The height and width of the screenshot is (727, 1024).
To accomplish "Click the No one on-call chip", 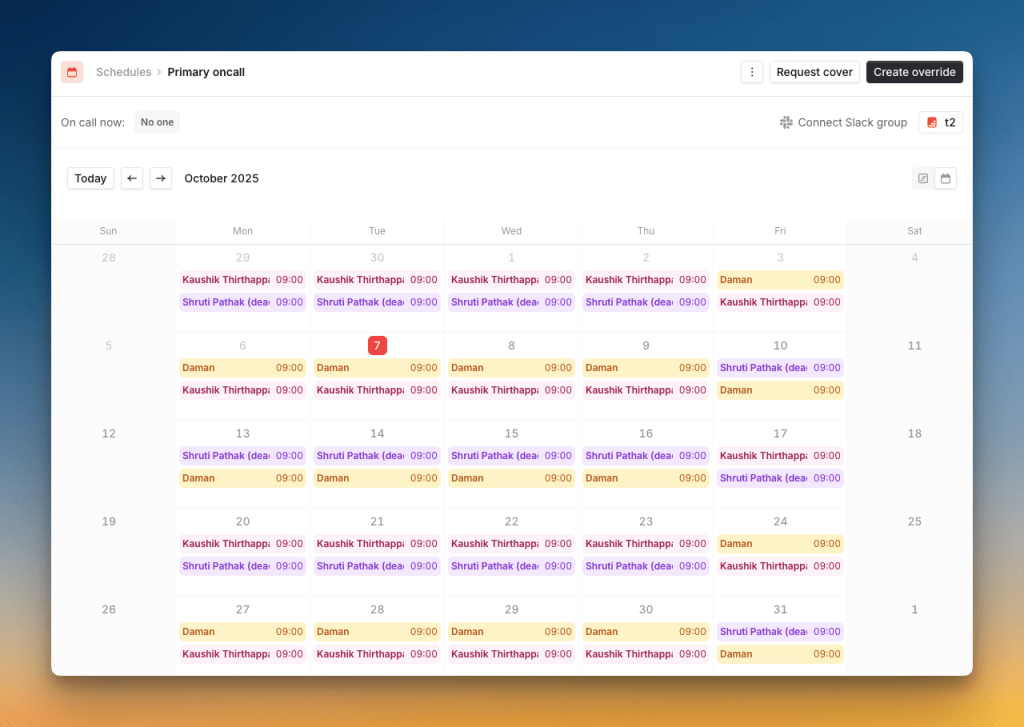I will [156, 122].
